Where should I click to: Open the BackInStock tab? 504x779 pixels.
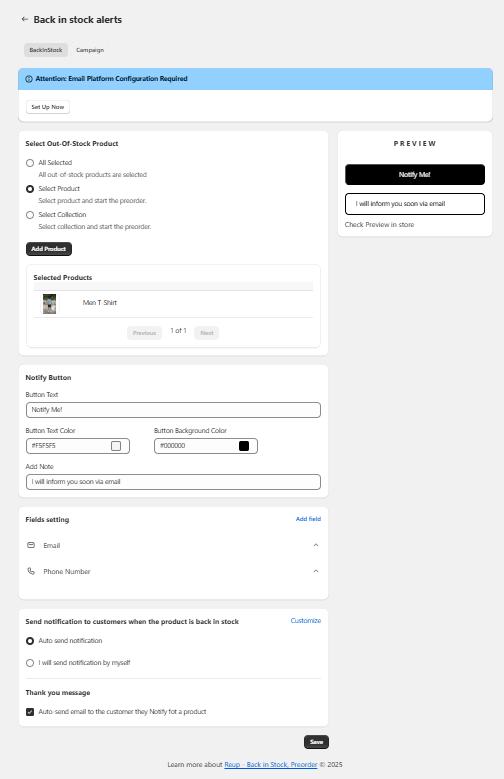(x=46, y=50)
